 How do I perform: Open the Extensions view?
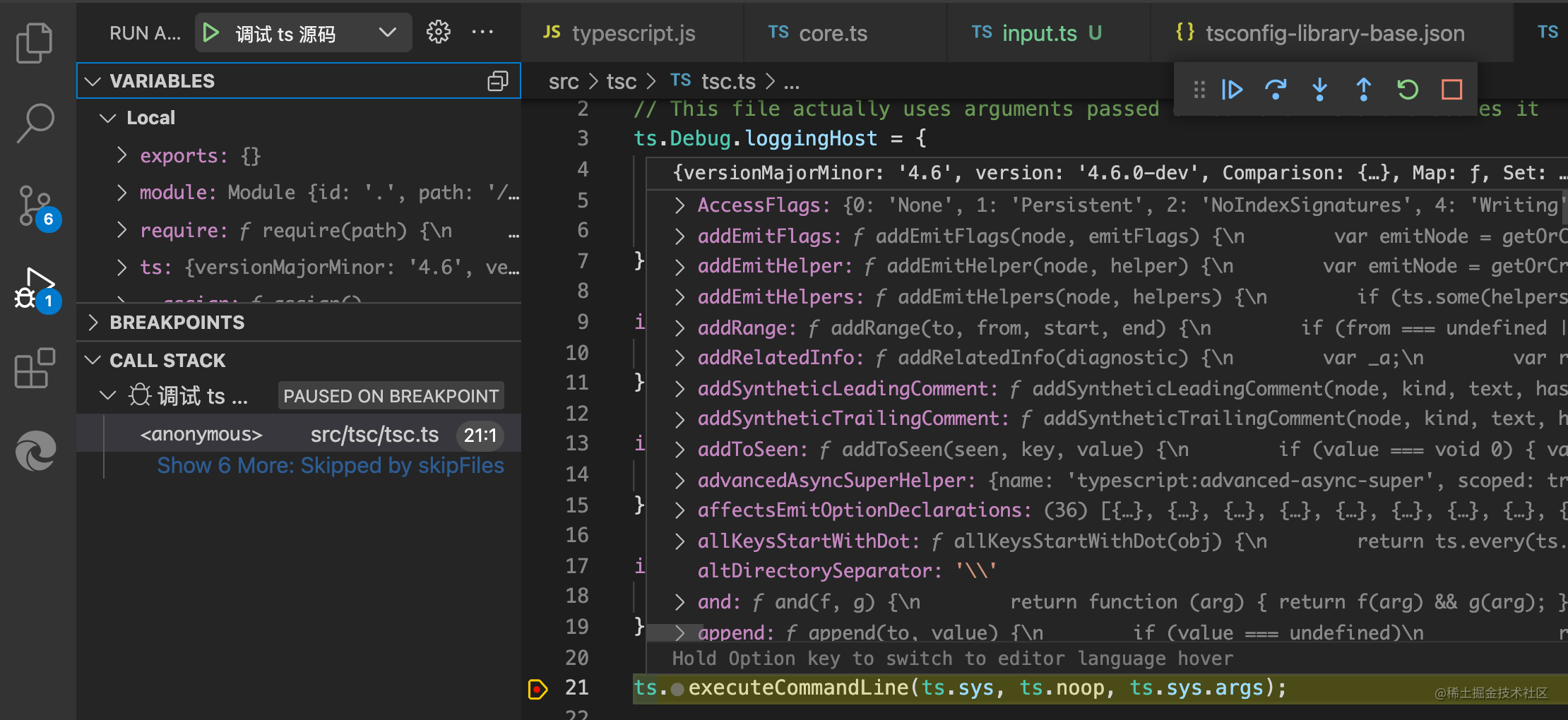(x=34, y=368)
